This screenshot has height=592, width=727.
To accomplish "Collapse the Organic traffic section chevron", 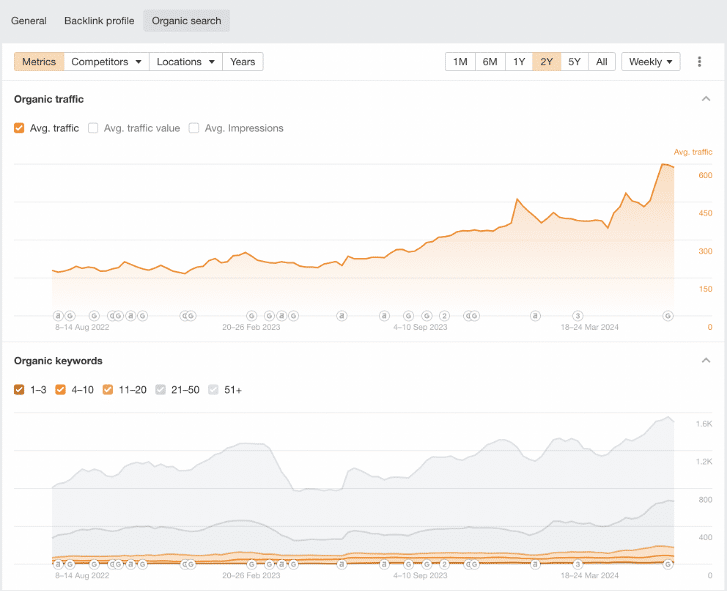I will (706, 99).
